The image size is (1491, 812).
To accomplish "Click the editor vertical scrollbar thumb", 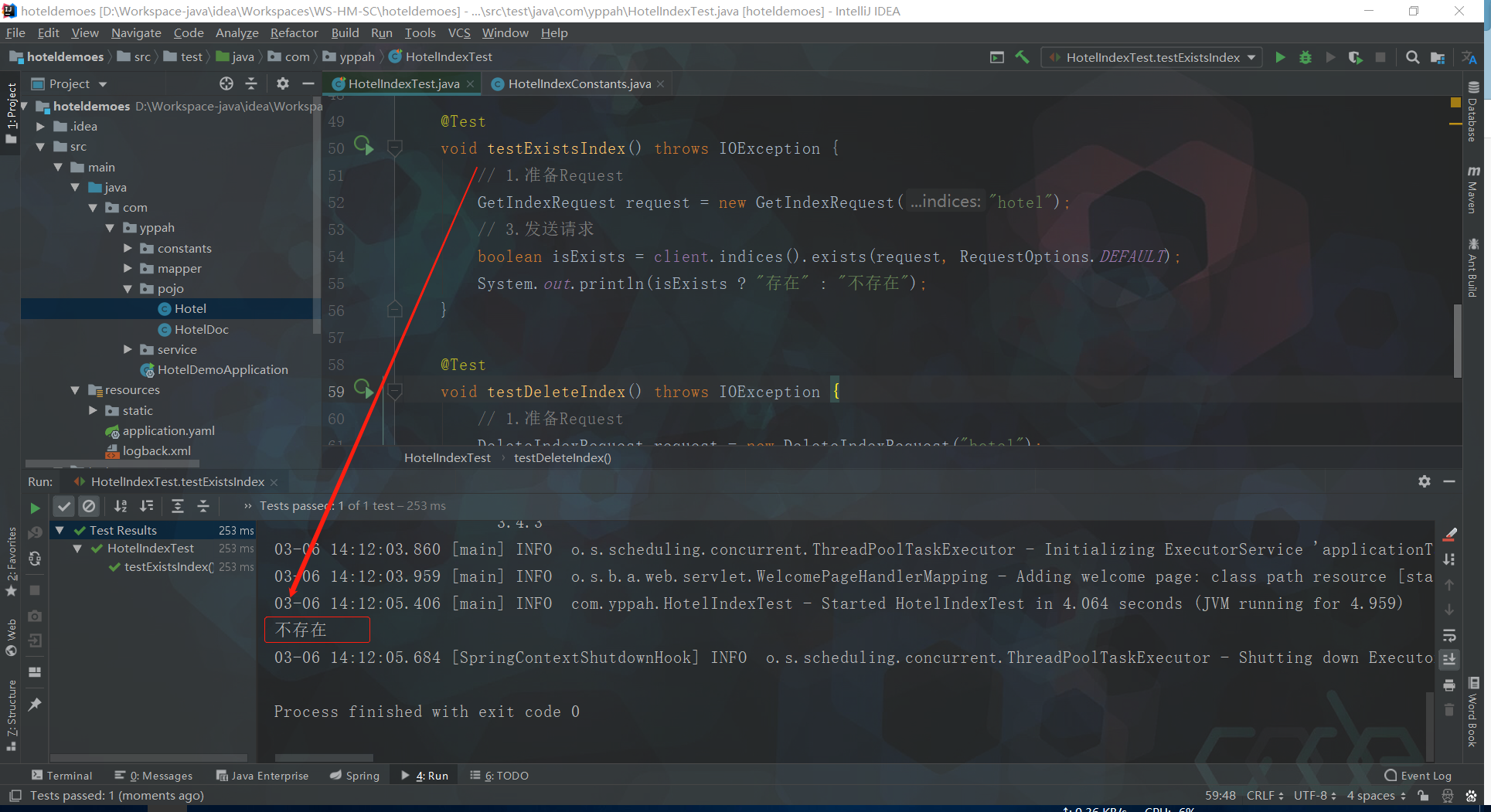I will [x=1457, y=340].
